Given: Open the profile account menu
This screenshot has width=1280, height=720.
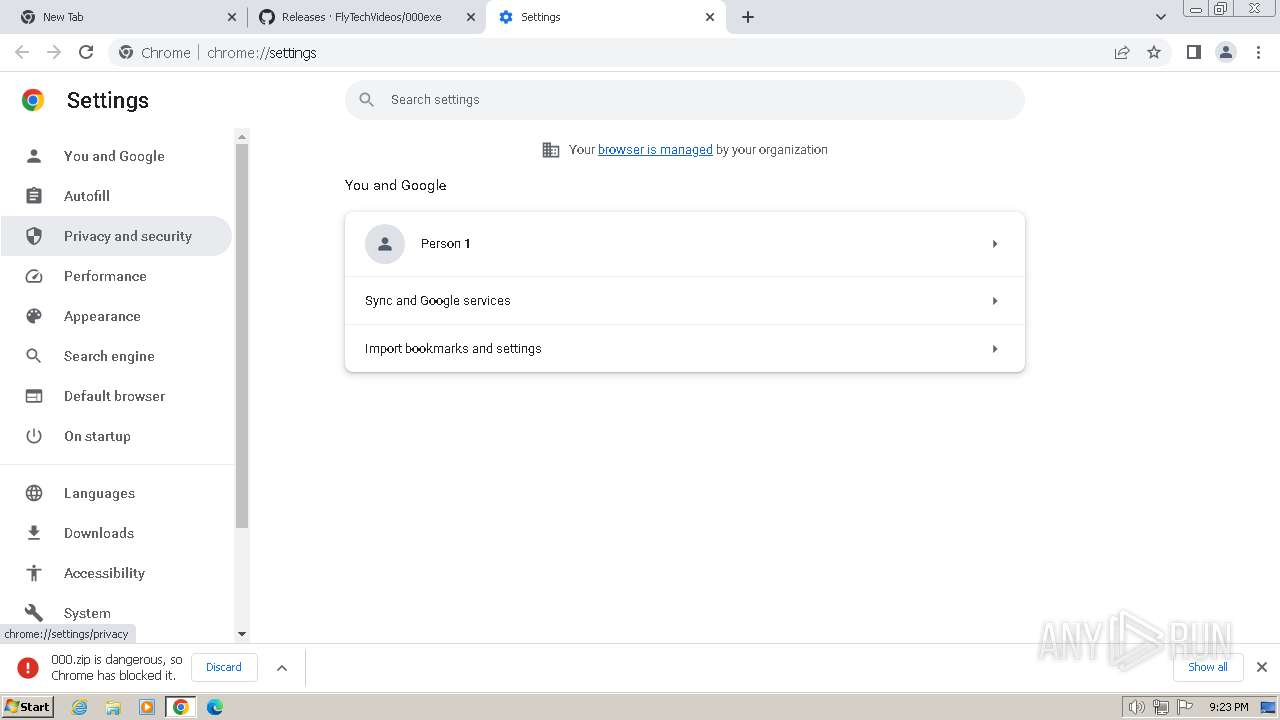Looking at the screenshot, I should click(x=1226, y=52).
